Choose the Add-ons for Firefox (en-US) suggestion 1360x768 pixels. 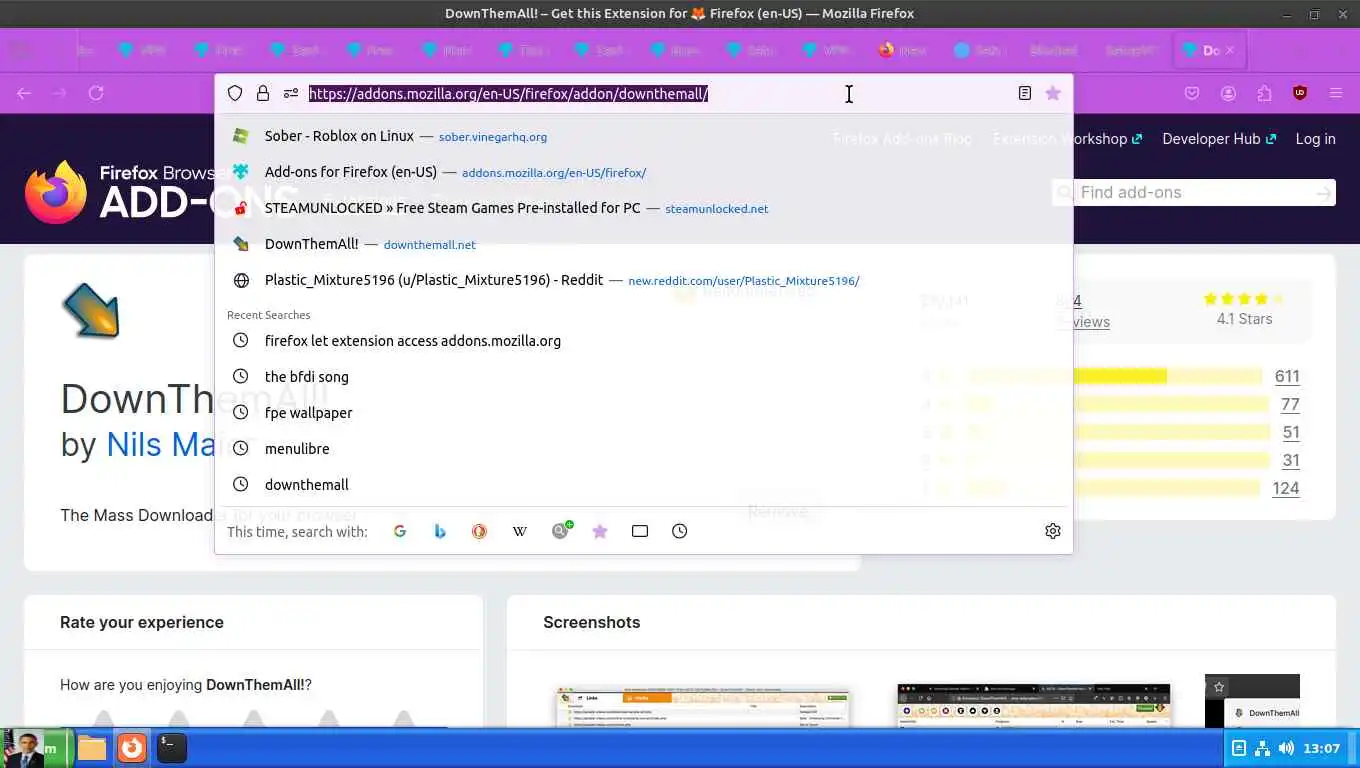click(644, 172)
